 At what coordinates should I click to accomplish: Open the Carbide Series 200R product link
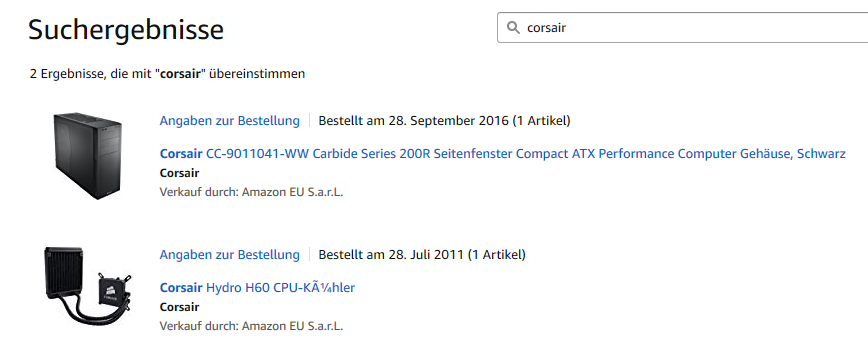[x=503, y=154]
